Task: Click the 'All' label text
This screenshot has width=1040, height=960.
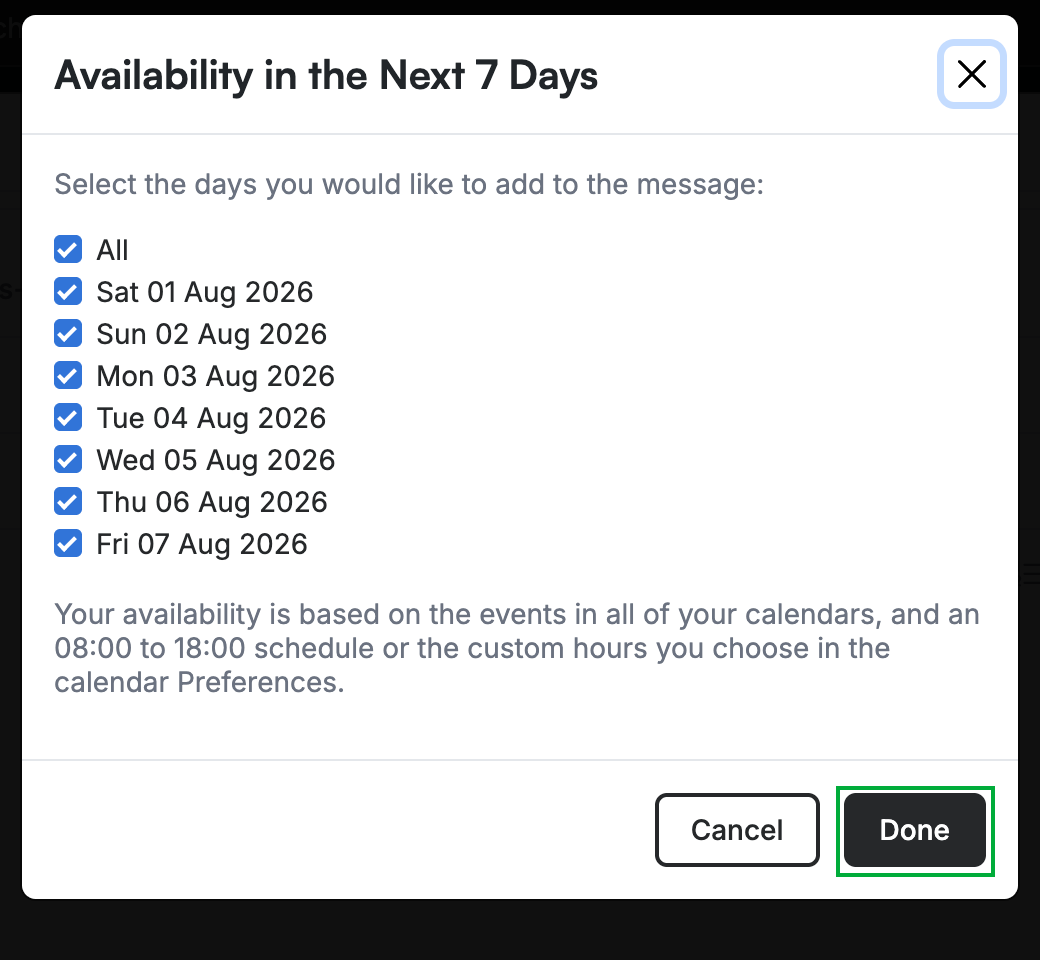Action: click(x=112, y=250)
